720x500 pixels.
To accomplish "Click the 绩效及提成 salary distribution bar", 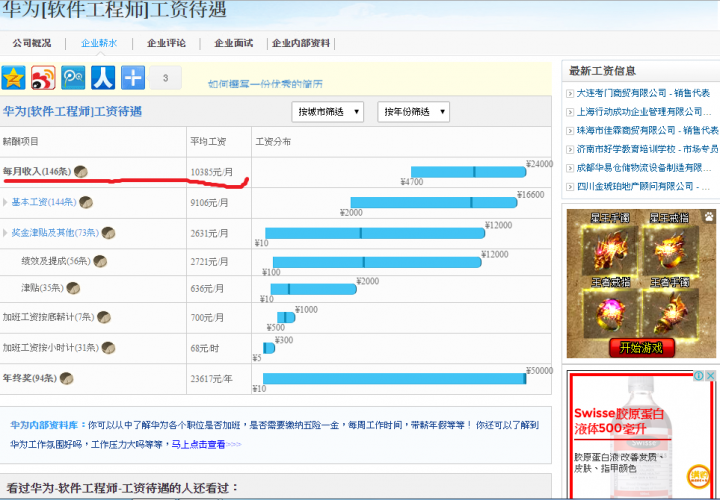I will point(377,262).
